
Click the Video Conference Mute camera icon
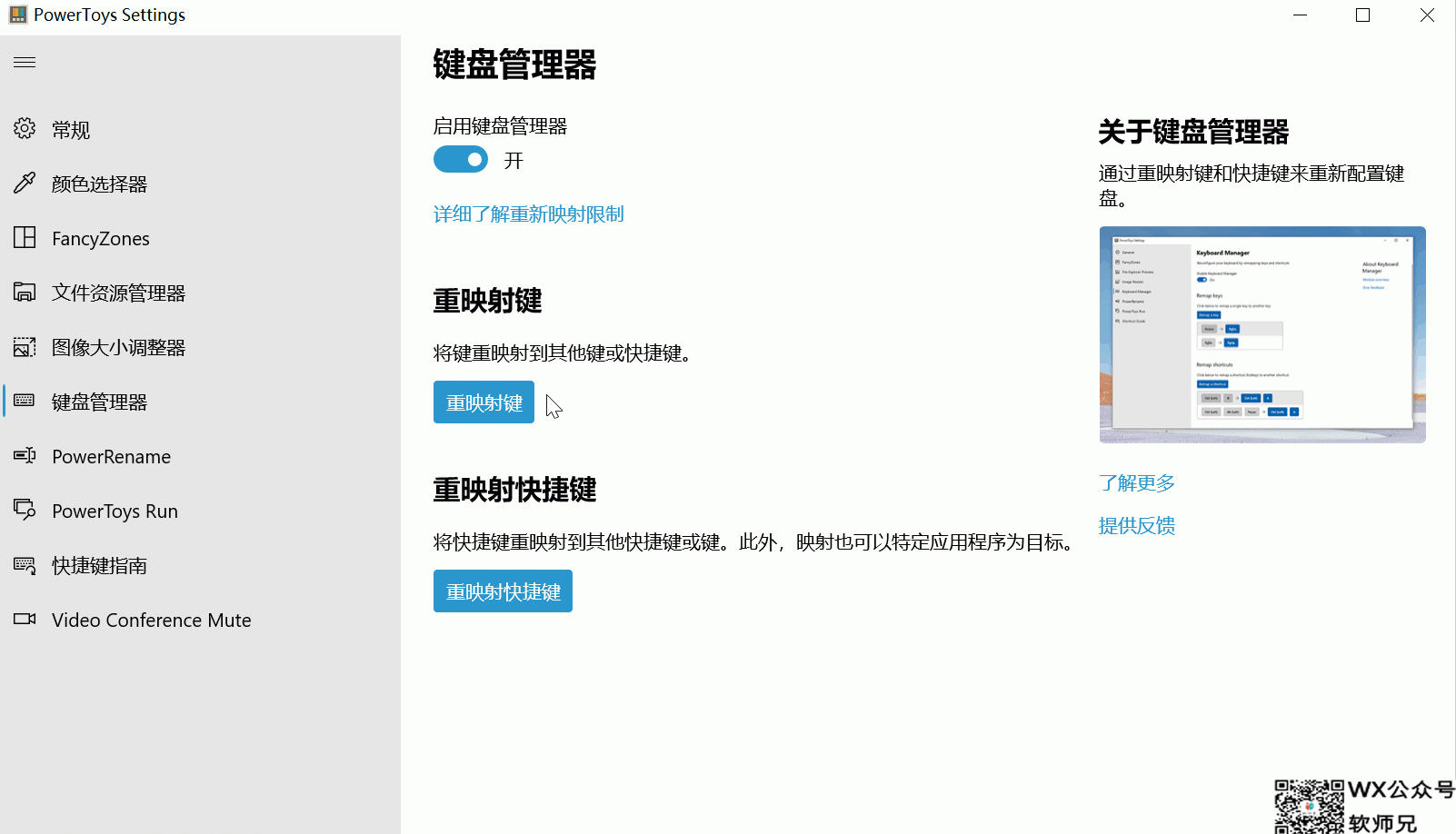click(25, 620)
